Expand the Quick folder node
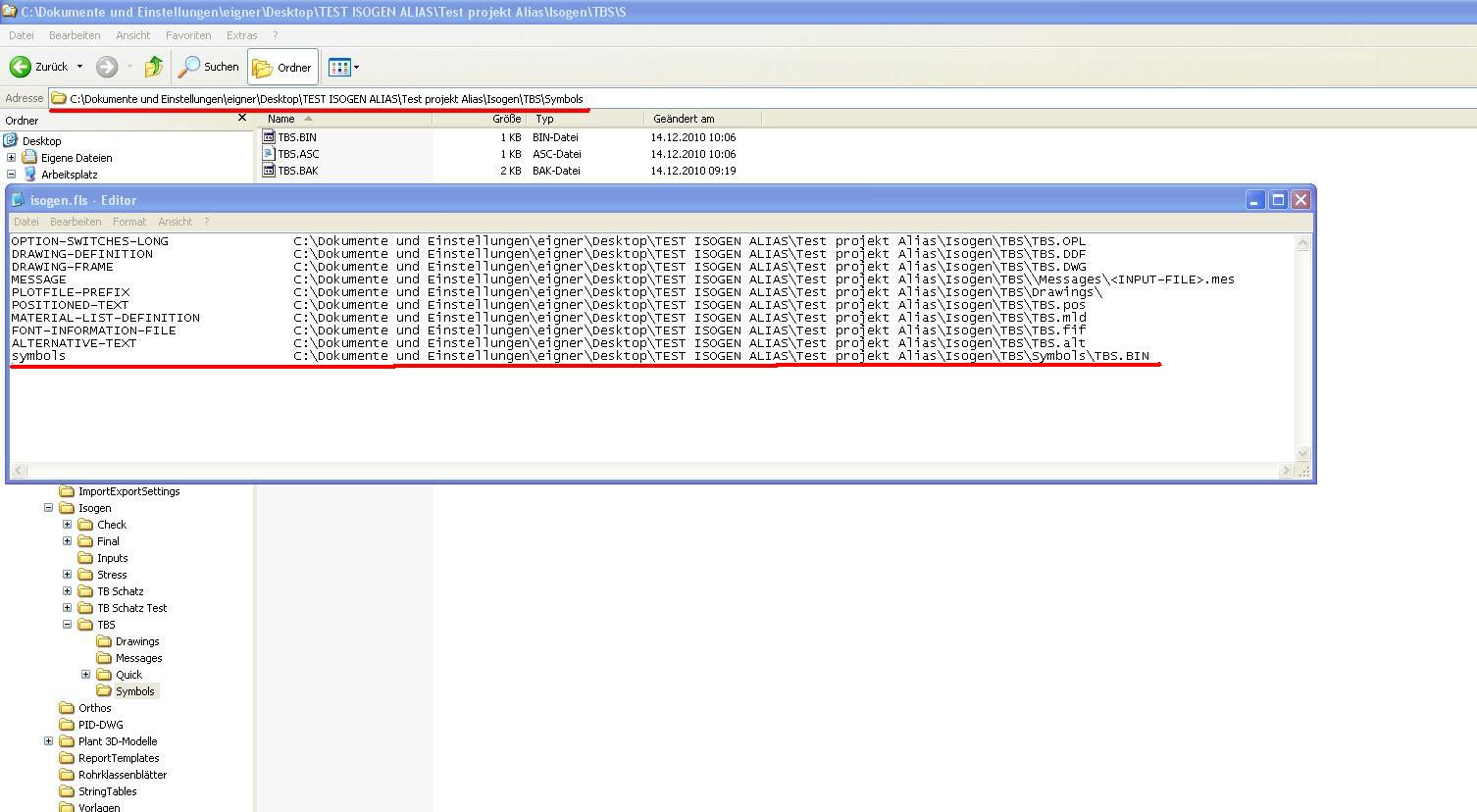Screen dimensions: 1477x812 [x=86, y=675]
